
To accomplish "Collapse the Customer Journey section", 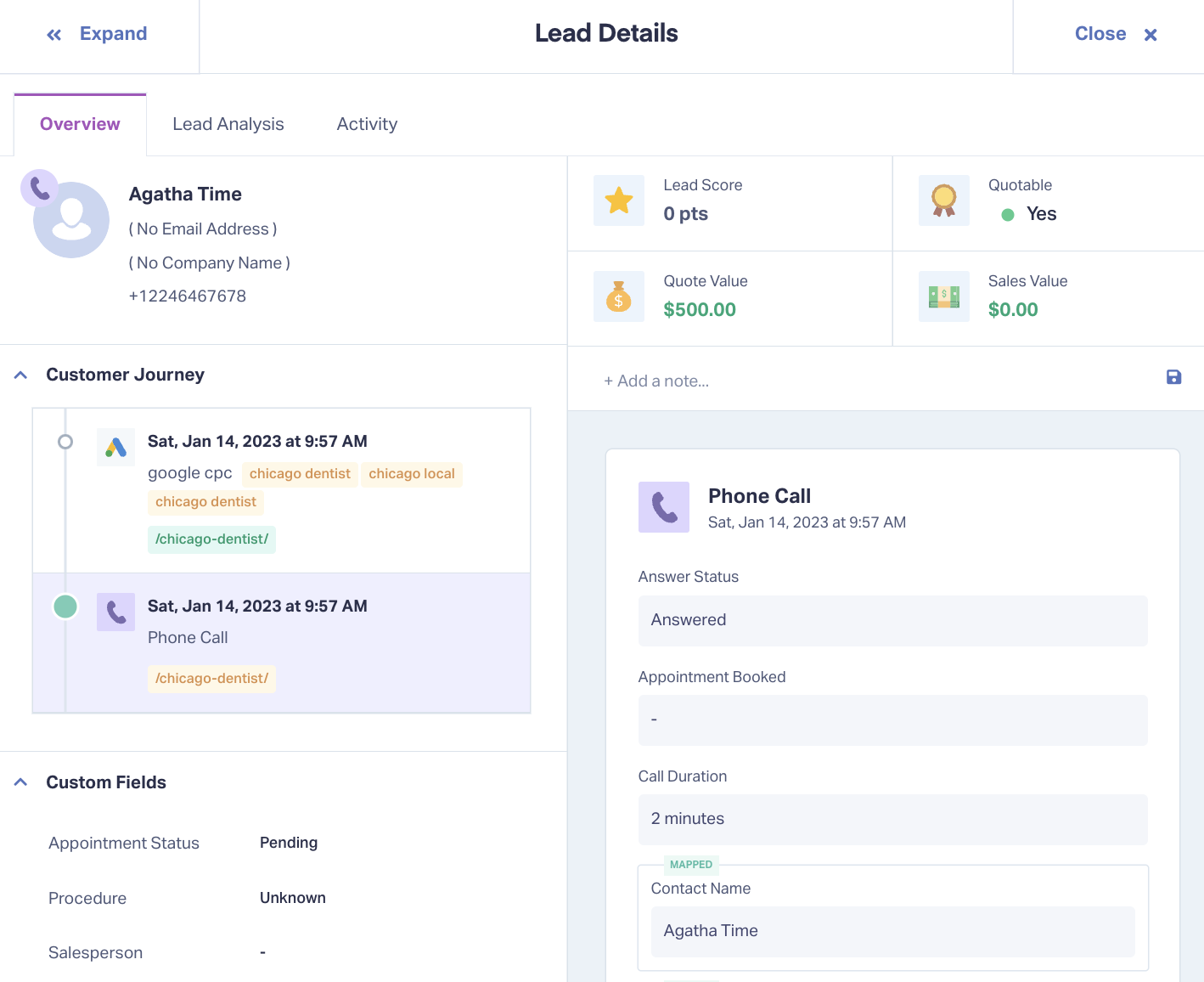I will pos(21,375).
